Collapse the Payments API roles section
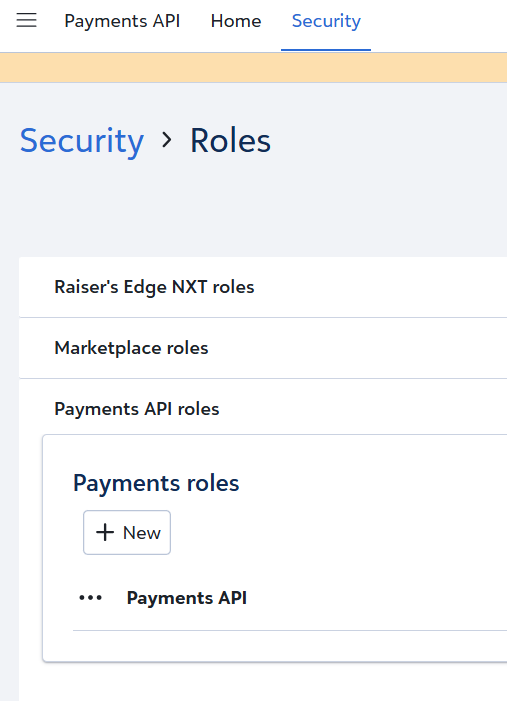This screenshot has height=701, width=507. pos(263,409)
